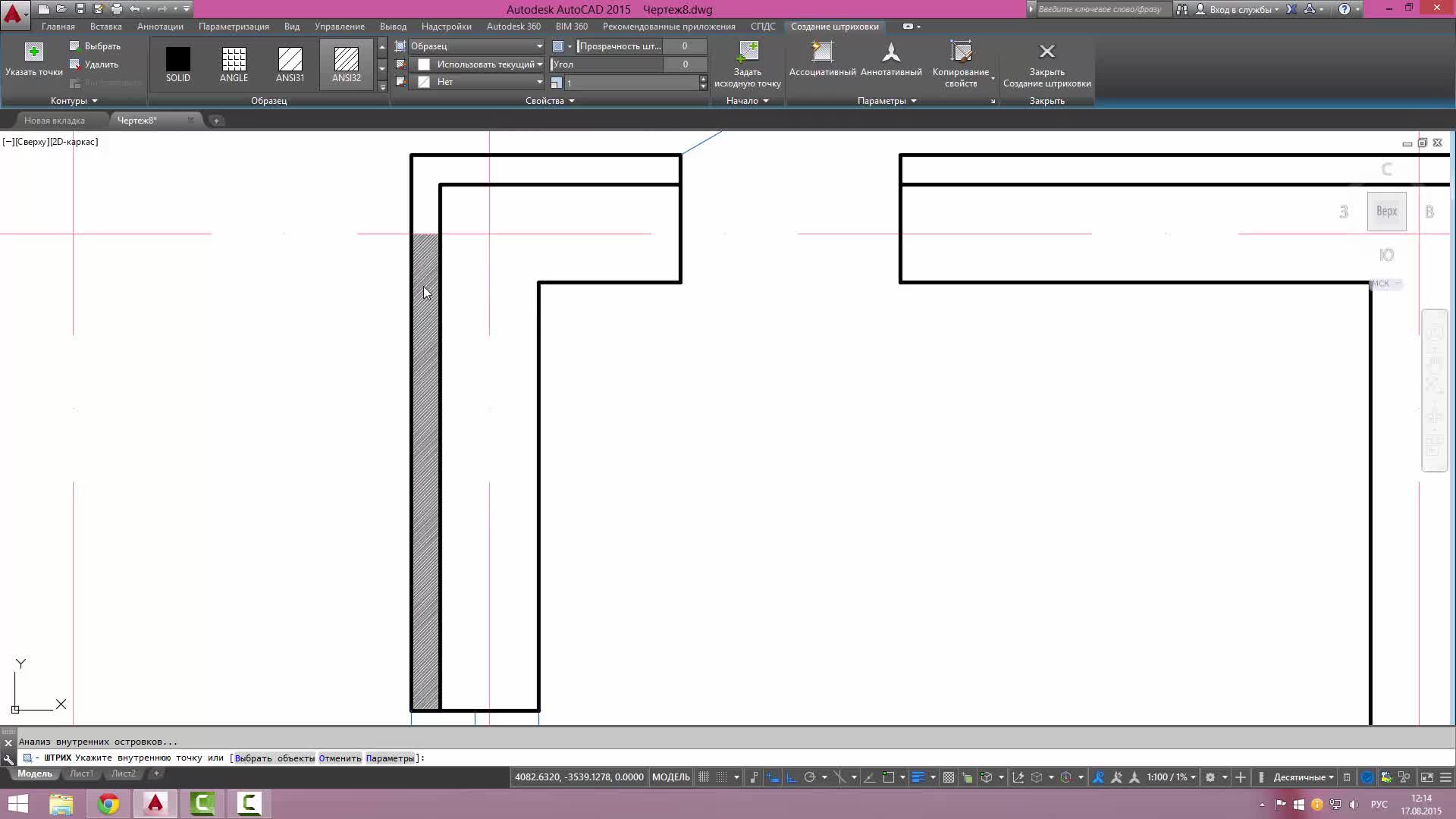The width and height of the screenshot is (1456, 819).
Task: Click the quick properties icon in status bar
Action: [1346, 777]
